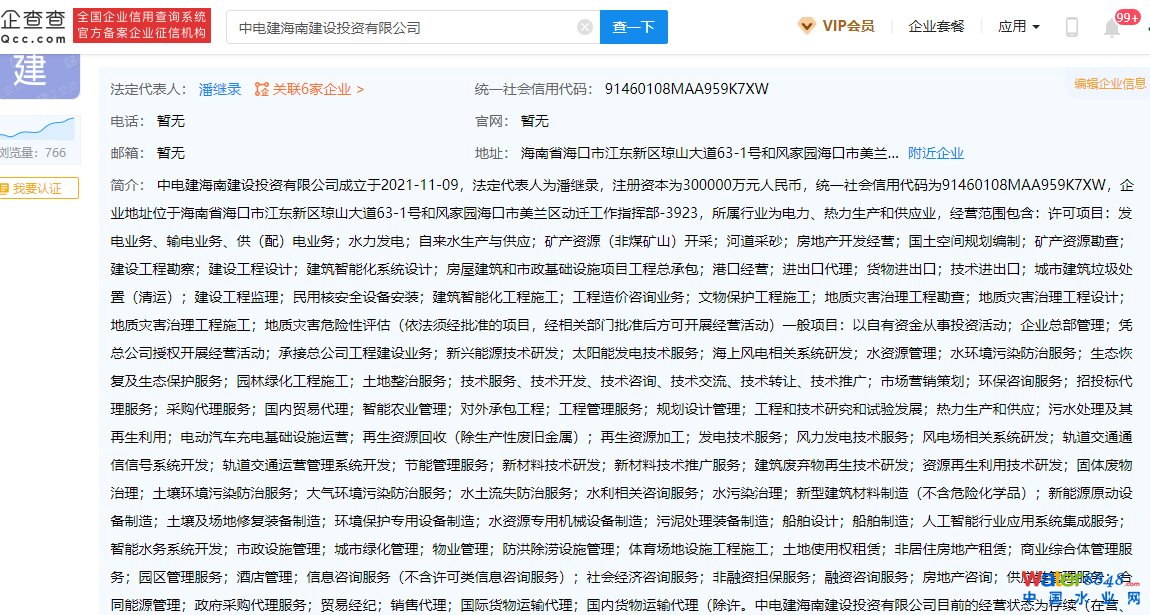Screen dimensions: 1150x615
Task: Click the VIP会员 crown icon
Action: [x=806, y=26]
